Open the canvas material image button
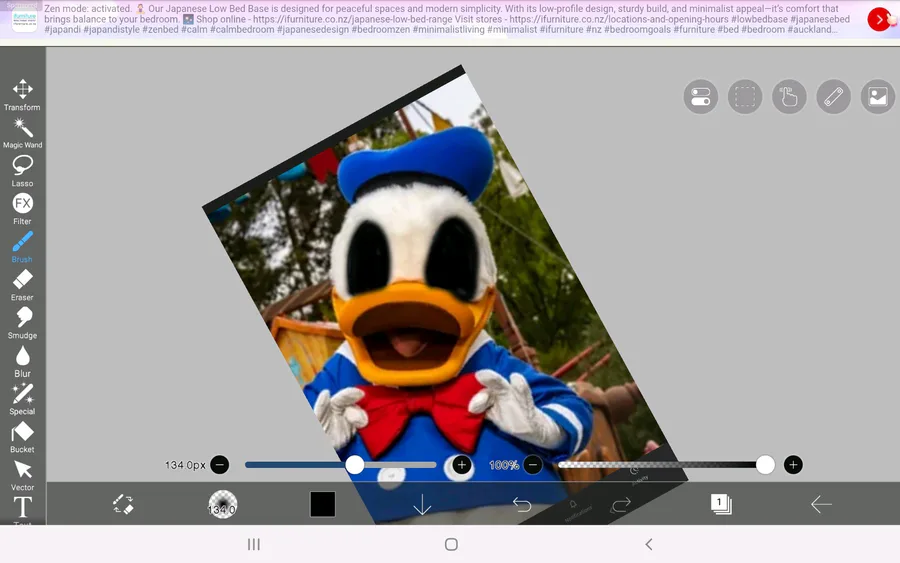 pyautogui.click(x=878, y=96)
